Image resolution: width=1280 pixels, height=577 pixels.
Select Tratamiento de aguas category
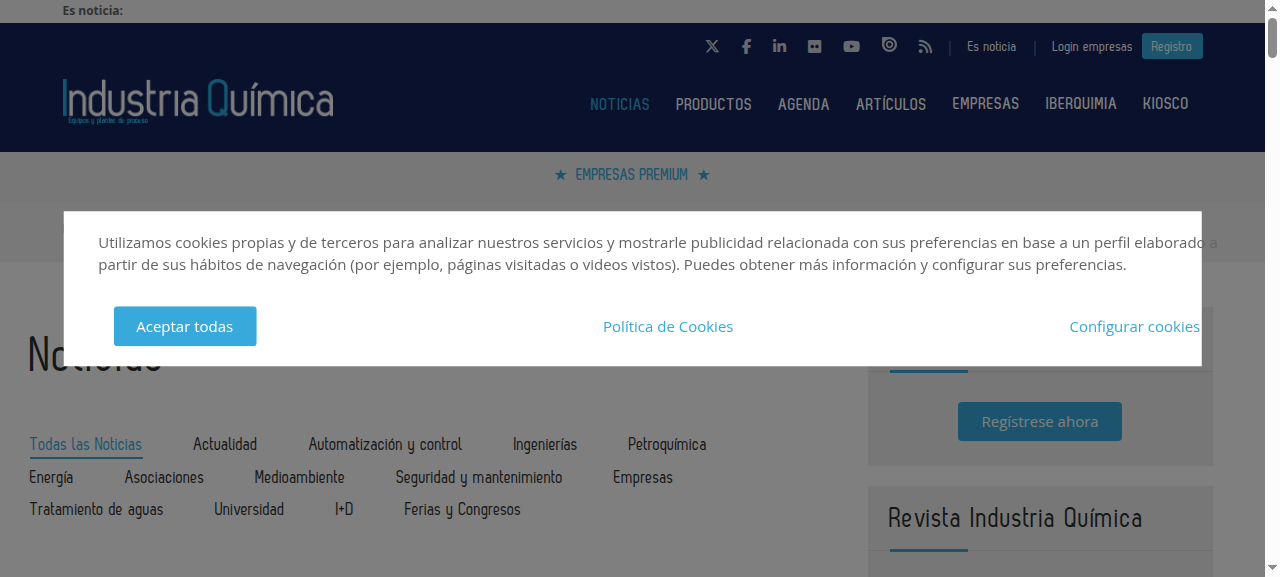coord(96,509)
